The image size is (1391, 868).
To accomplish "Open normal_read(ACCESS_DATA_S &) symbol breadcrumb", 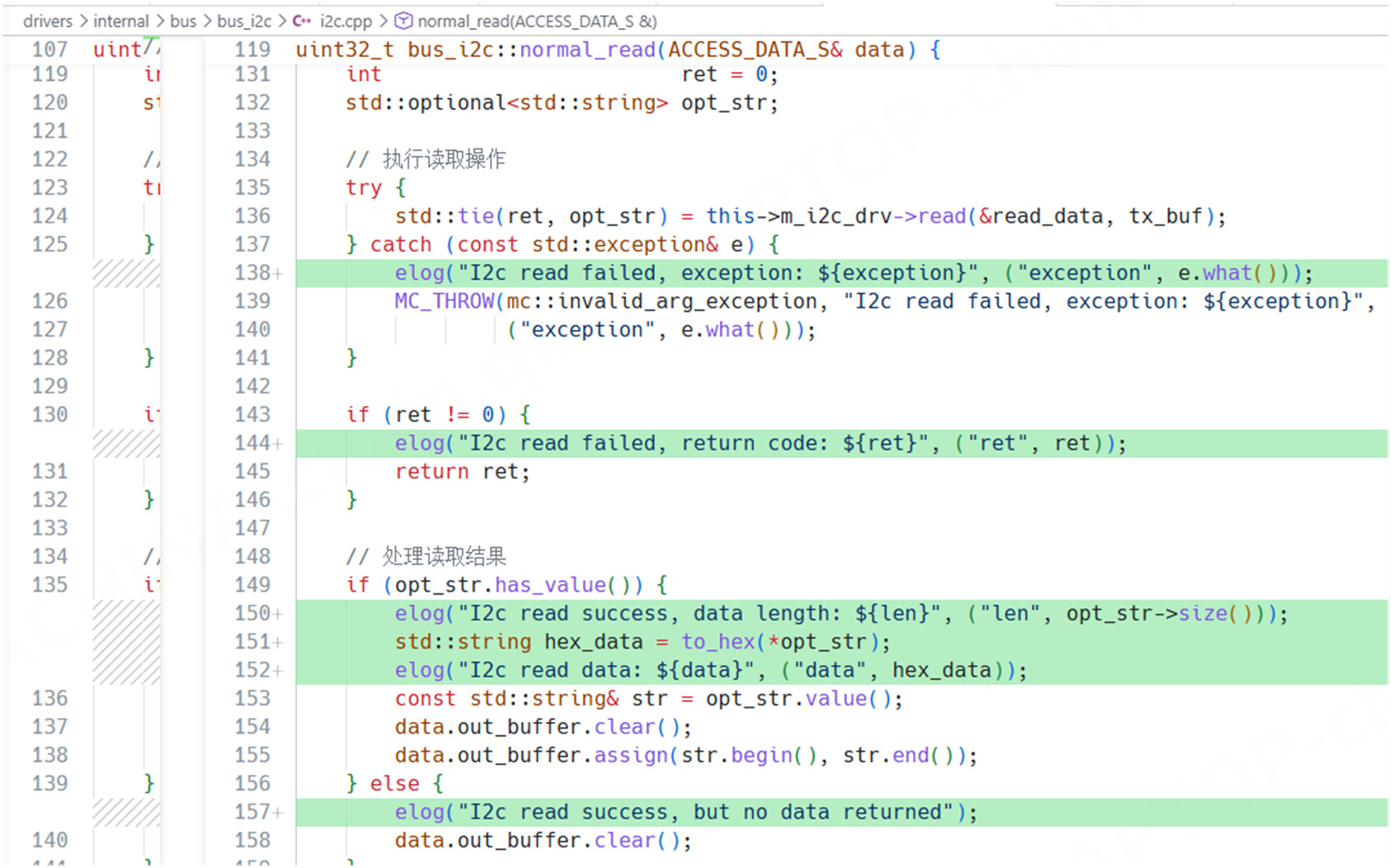I will [537, 21].
